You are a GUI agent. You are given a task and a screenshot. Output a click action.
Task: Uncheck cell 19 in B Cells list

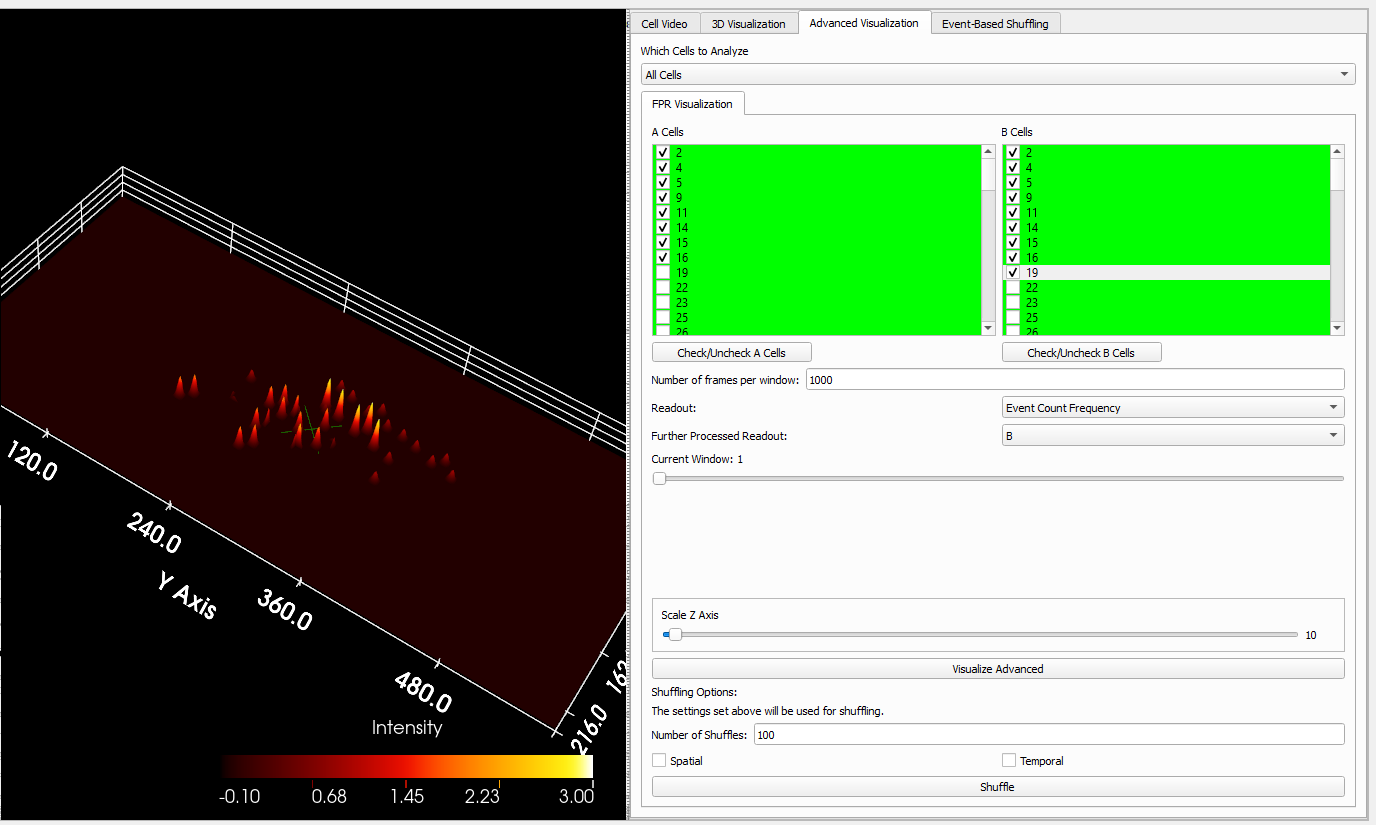tap(1013, 273)
